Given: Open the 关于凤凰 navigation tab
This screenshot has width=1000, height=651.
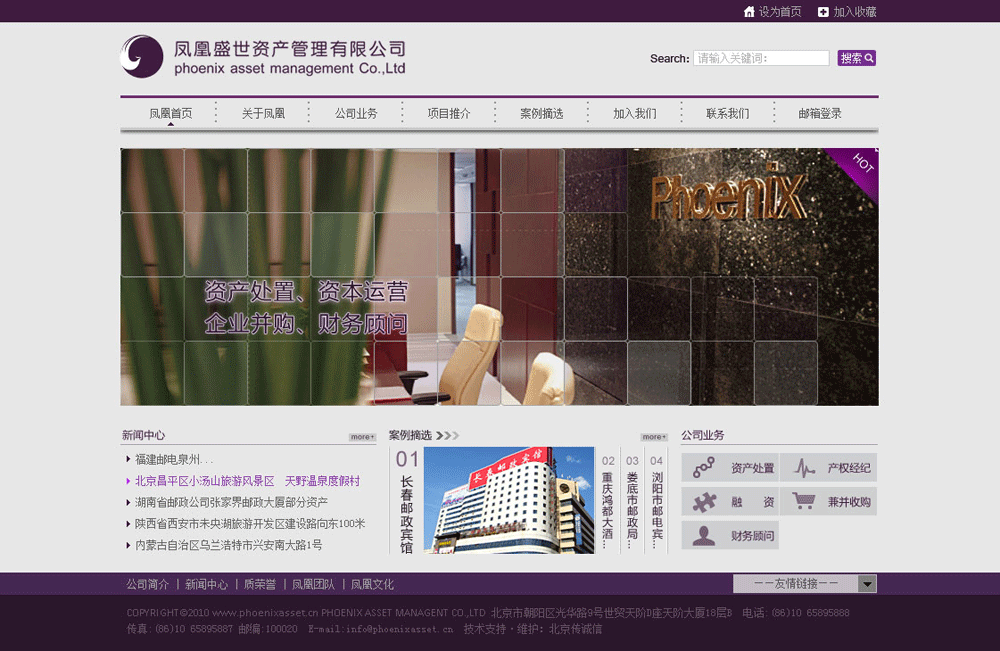Looking at the screenshot, I should pos(261,113).
